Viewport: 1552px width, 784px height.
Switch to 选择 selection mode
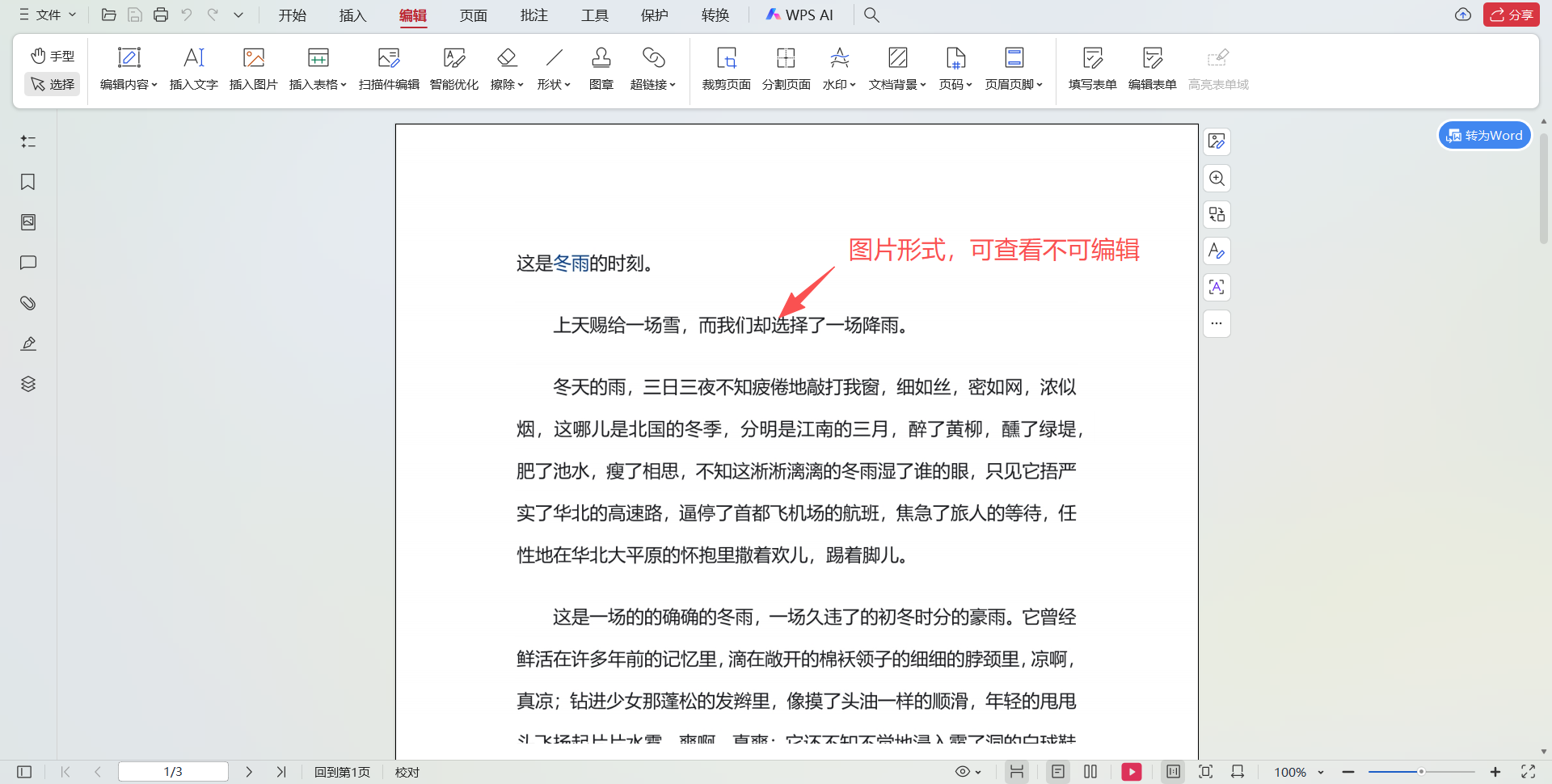(x=52, y=83)
